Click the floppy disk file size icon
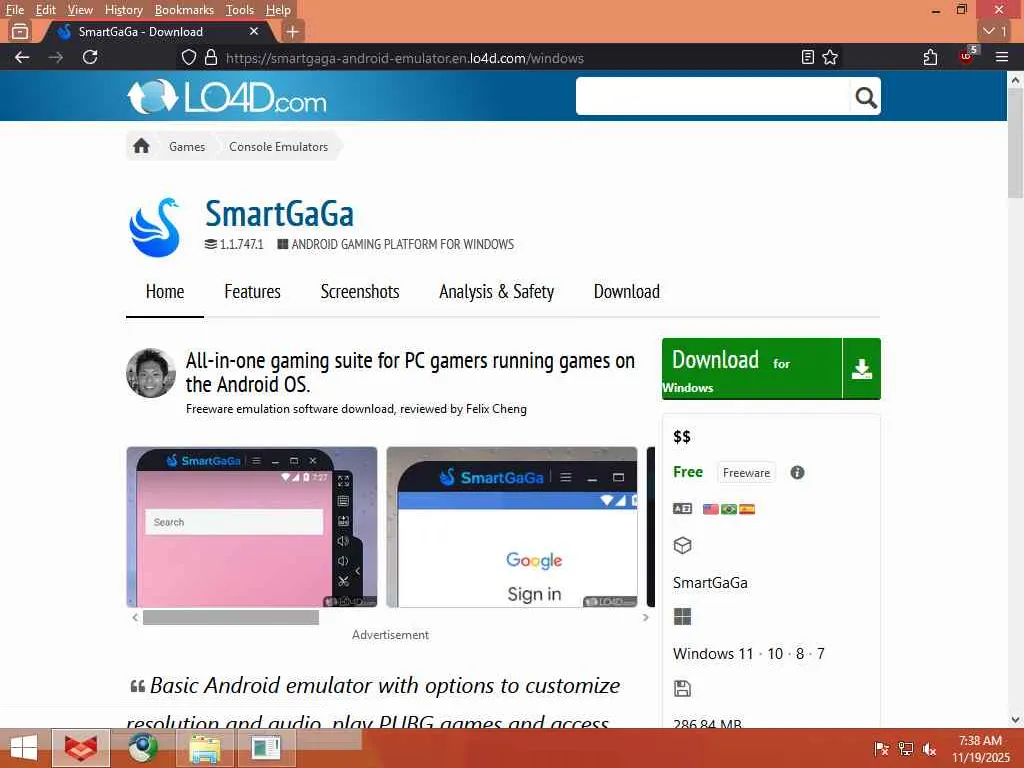The height and width of the screenshot is (768, 1024). tap(682, 688)
